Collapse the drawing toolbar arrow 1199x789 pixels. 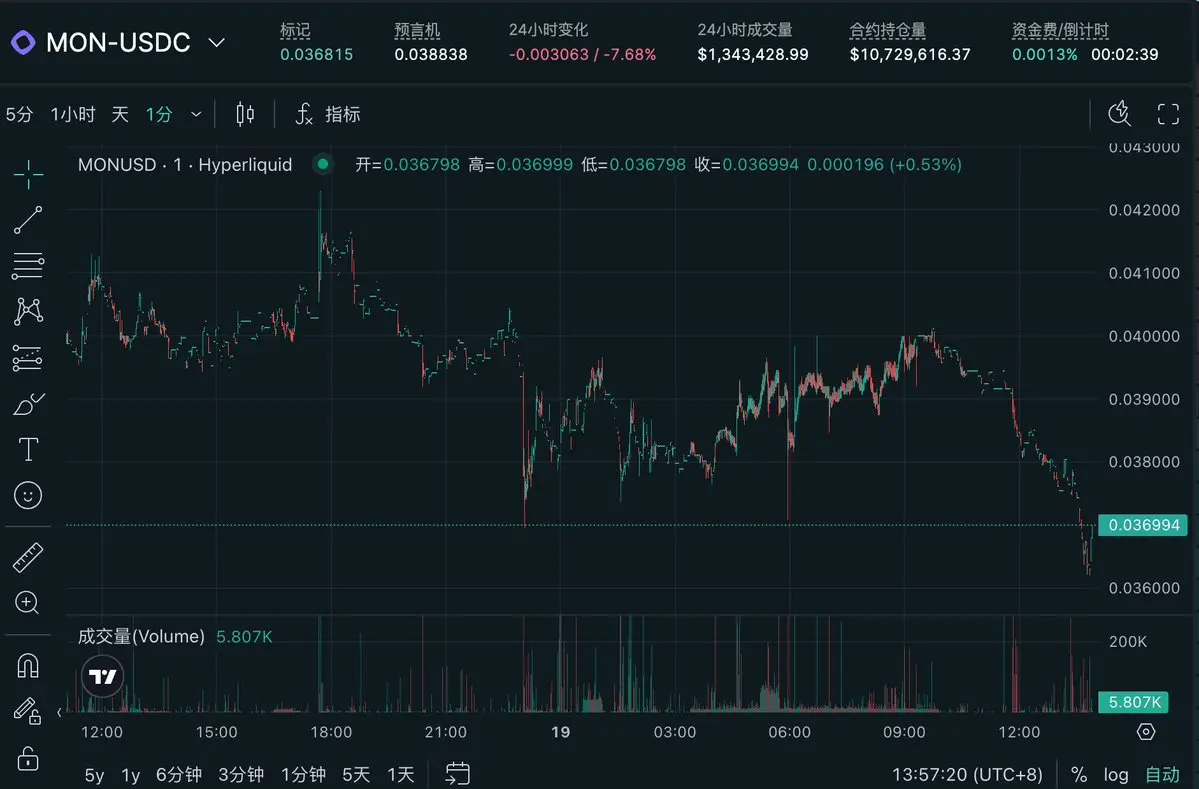coord(59,713)
